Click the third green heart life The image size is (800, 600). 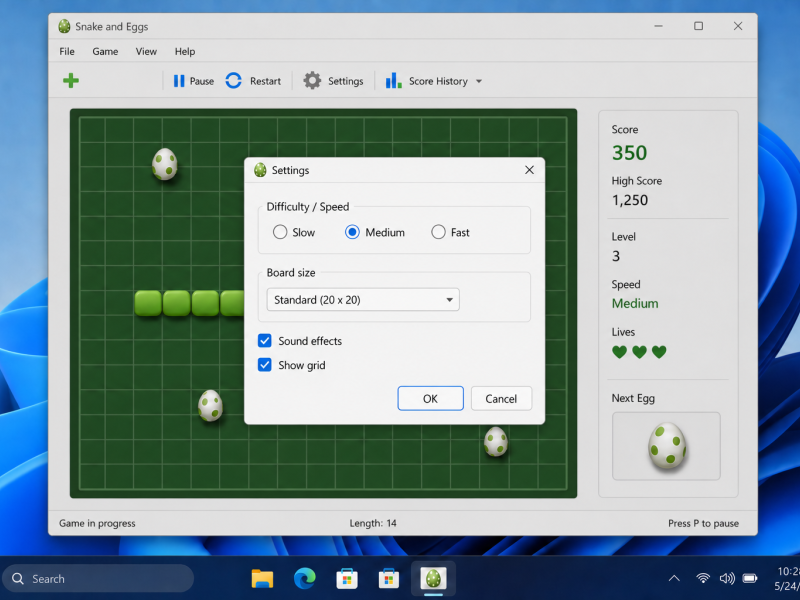coord(659,352)
